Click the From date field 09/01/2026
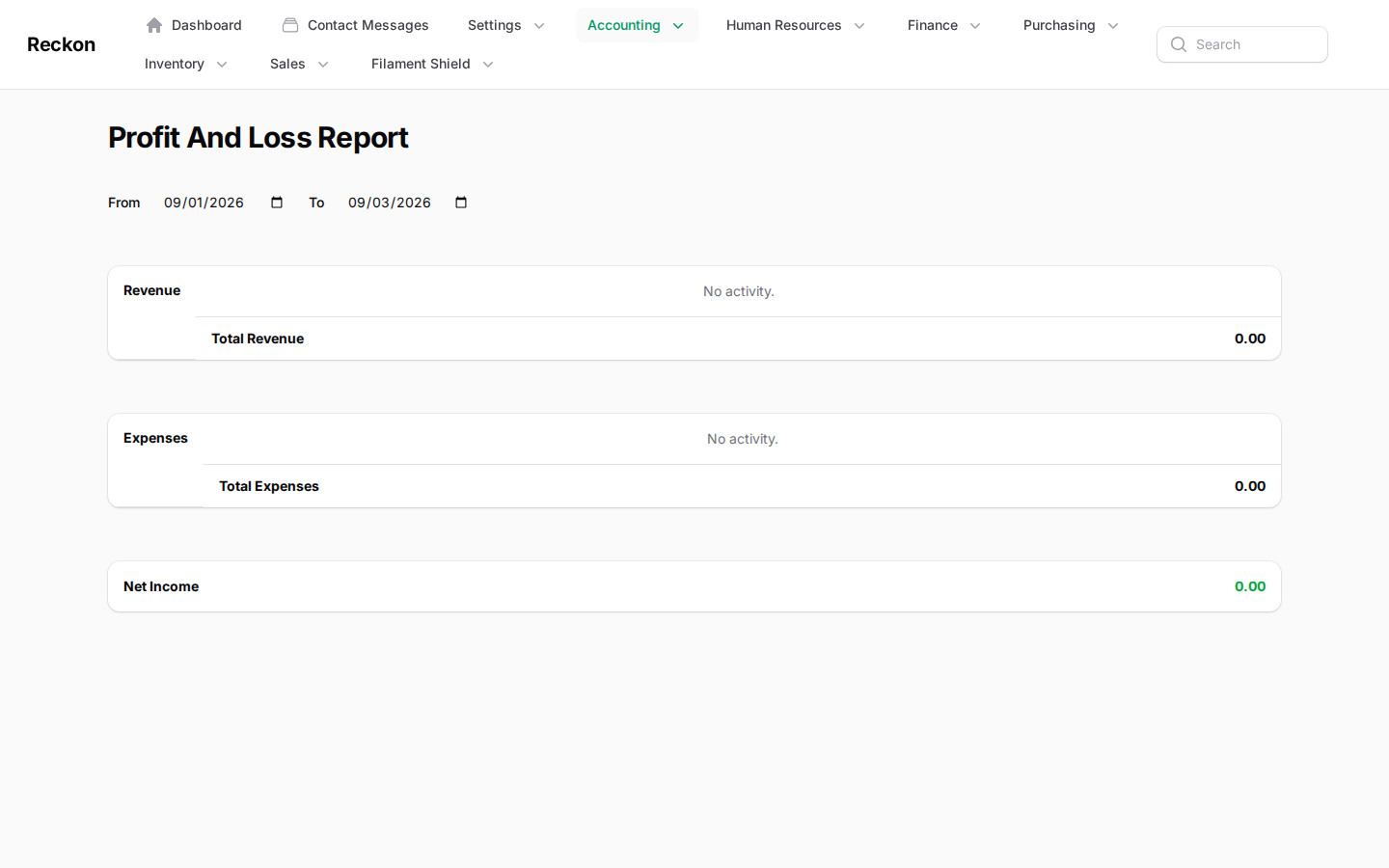This screenshot has width=1389, height=868. [x=224, y=203]
